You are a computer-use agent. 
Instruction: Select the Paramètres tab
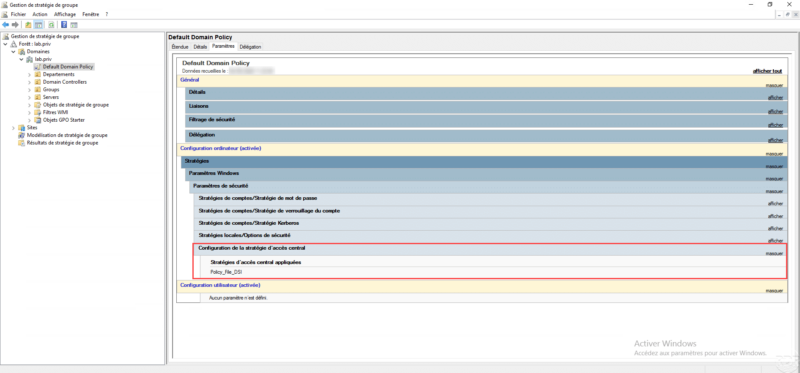223,46
